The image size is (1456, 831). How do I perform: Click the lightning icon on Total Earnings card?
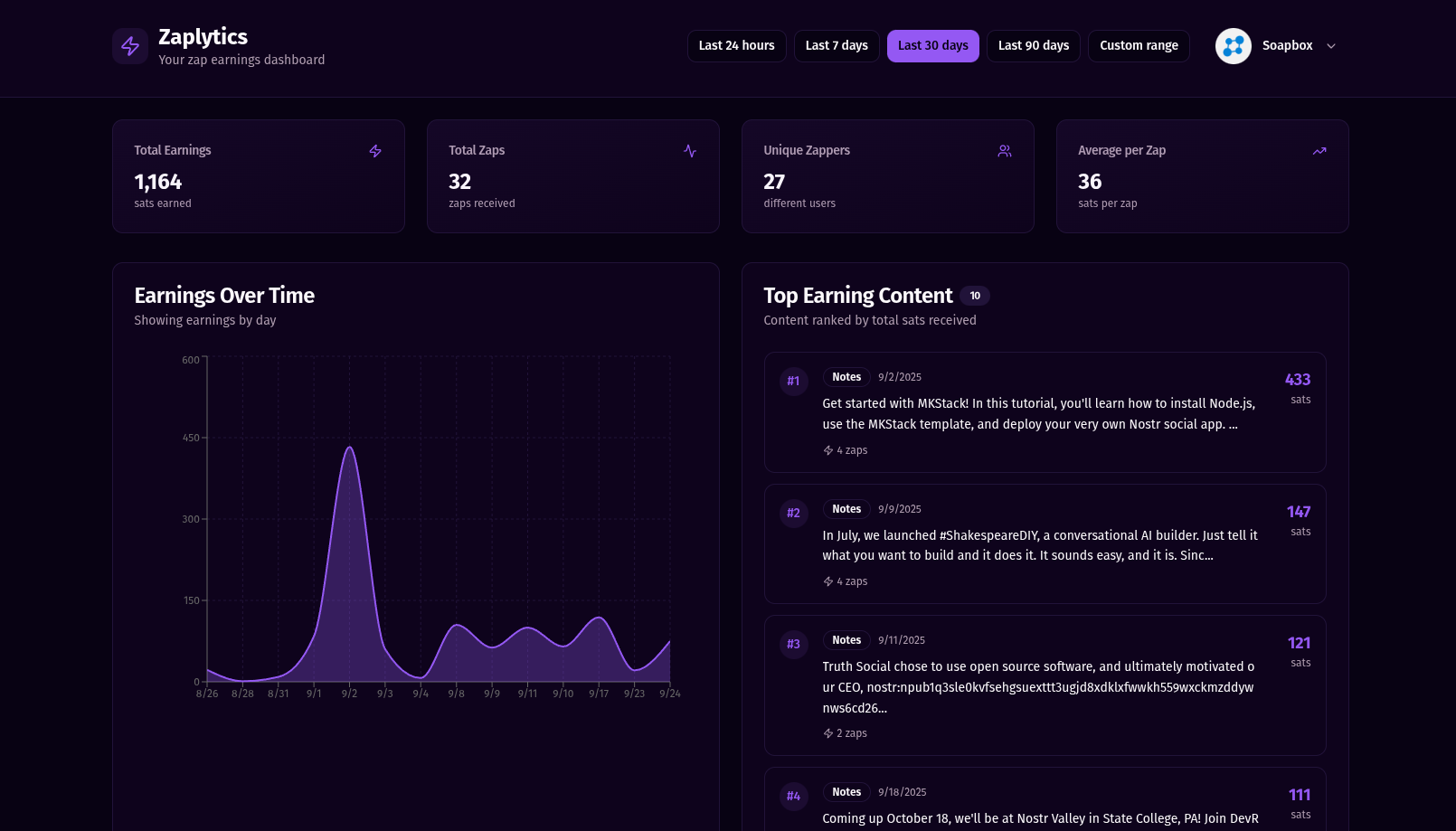point(375,151)
